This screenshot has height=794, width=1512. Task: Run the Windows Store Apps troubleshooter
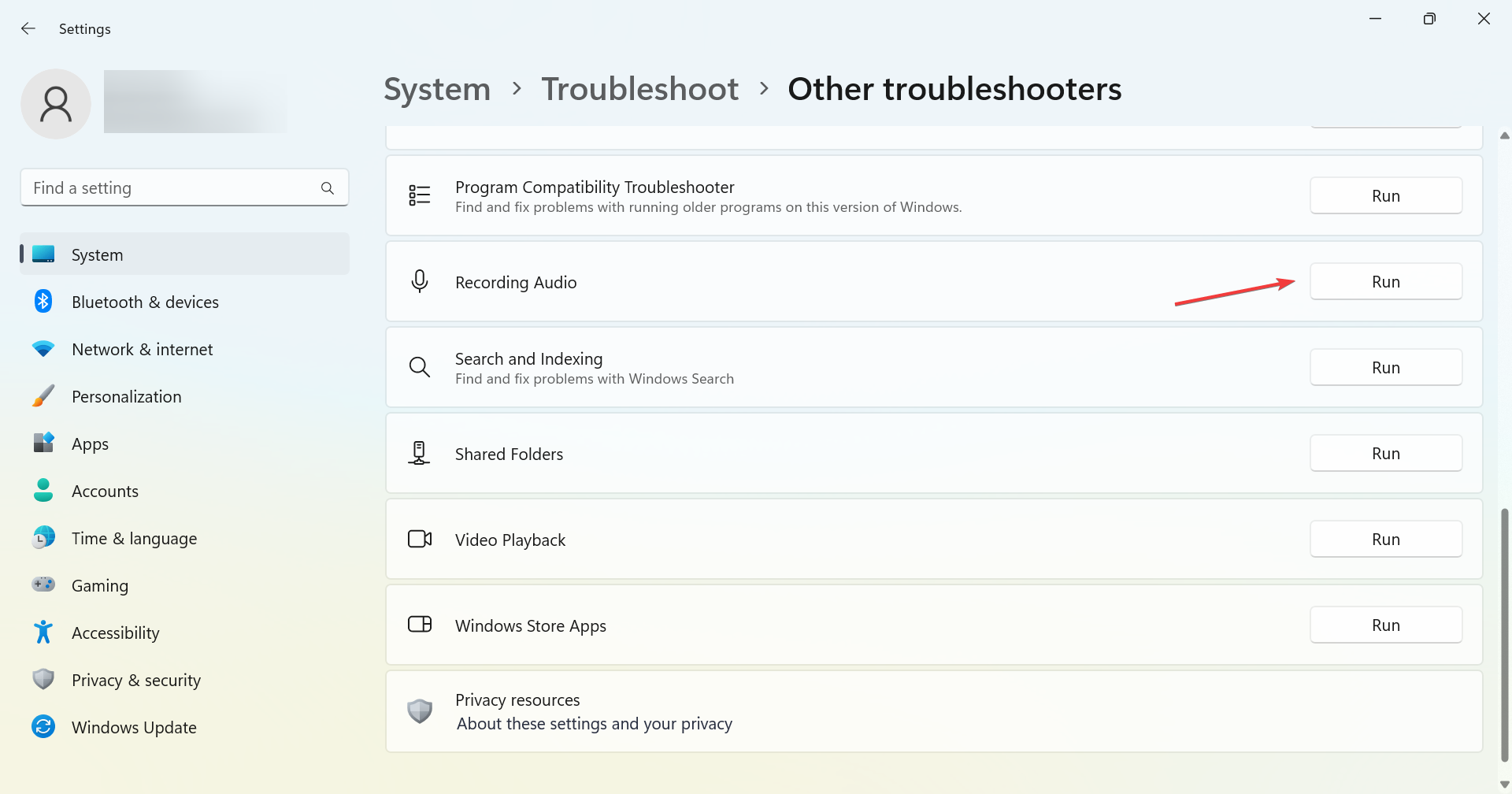click(x=1385, y=625)
